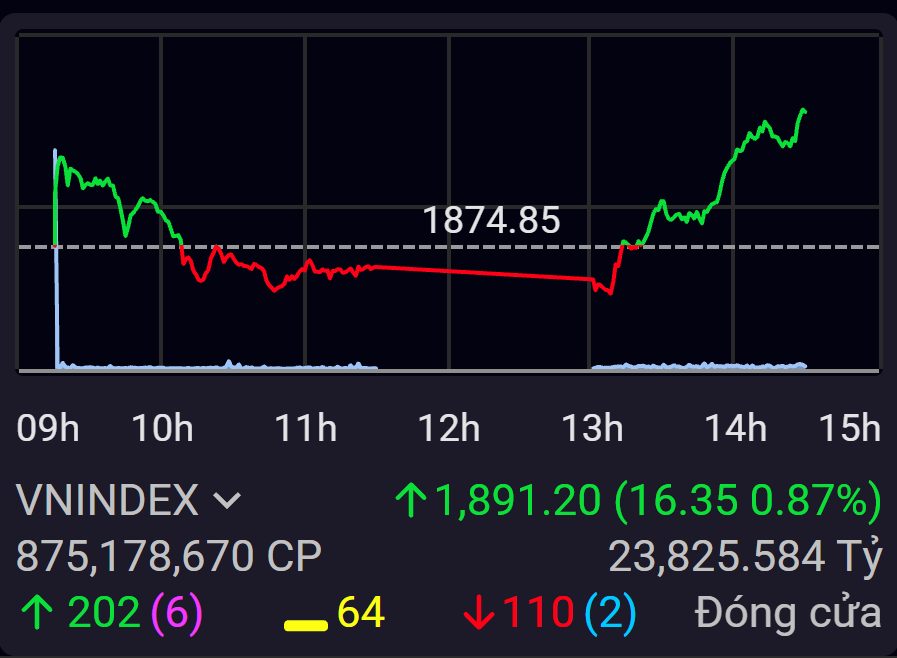The image size is (897, 658).
Task: Click the yellow unchanged dash icon
Action: click(306, 625)
